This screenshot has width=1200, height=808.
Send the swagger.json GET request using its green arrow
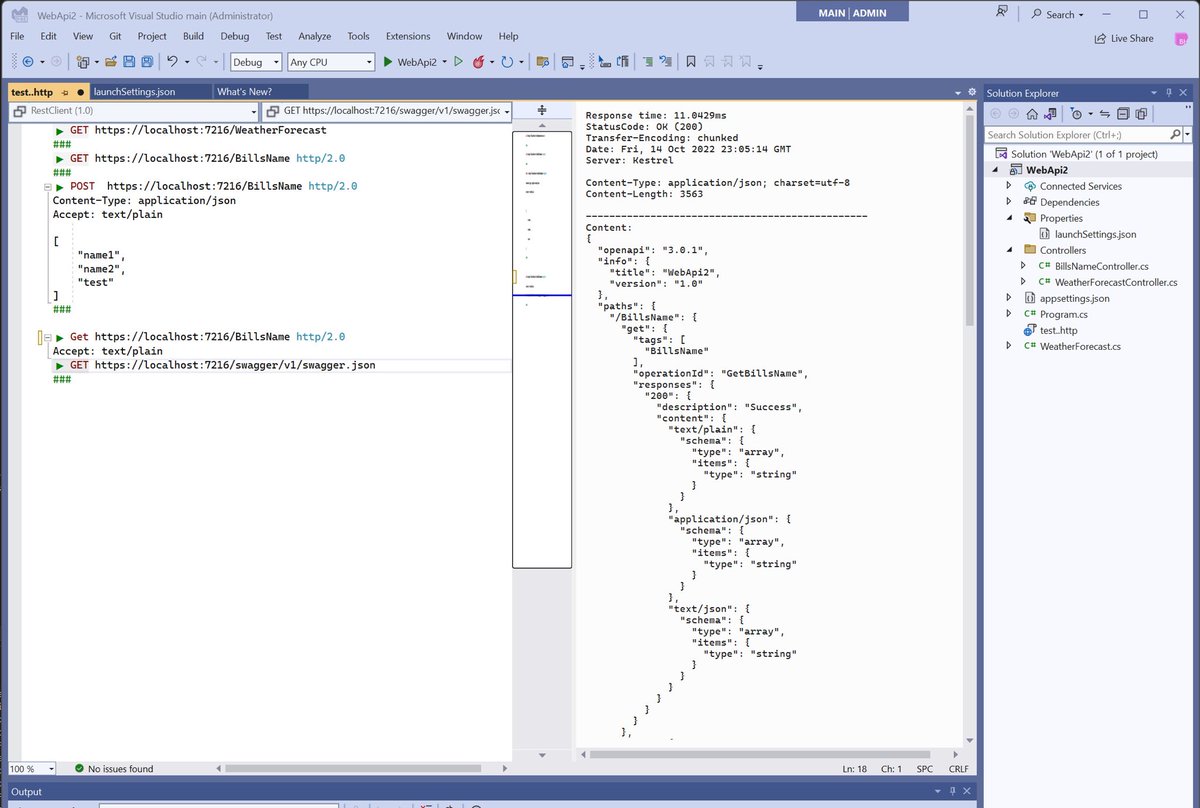[x=61, y=366]
